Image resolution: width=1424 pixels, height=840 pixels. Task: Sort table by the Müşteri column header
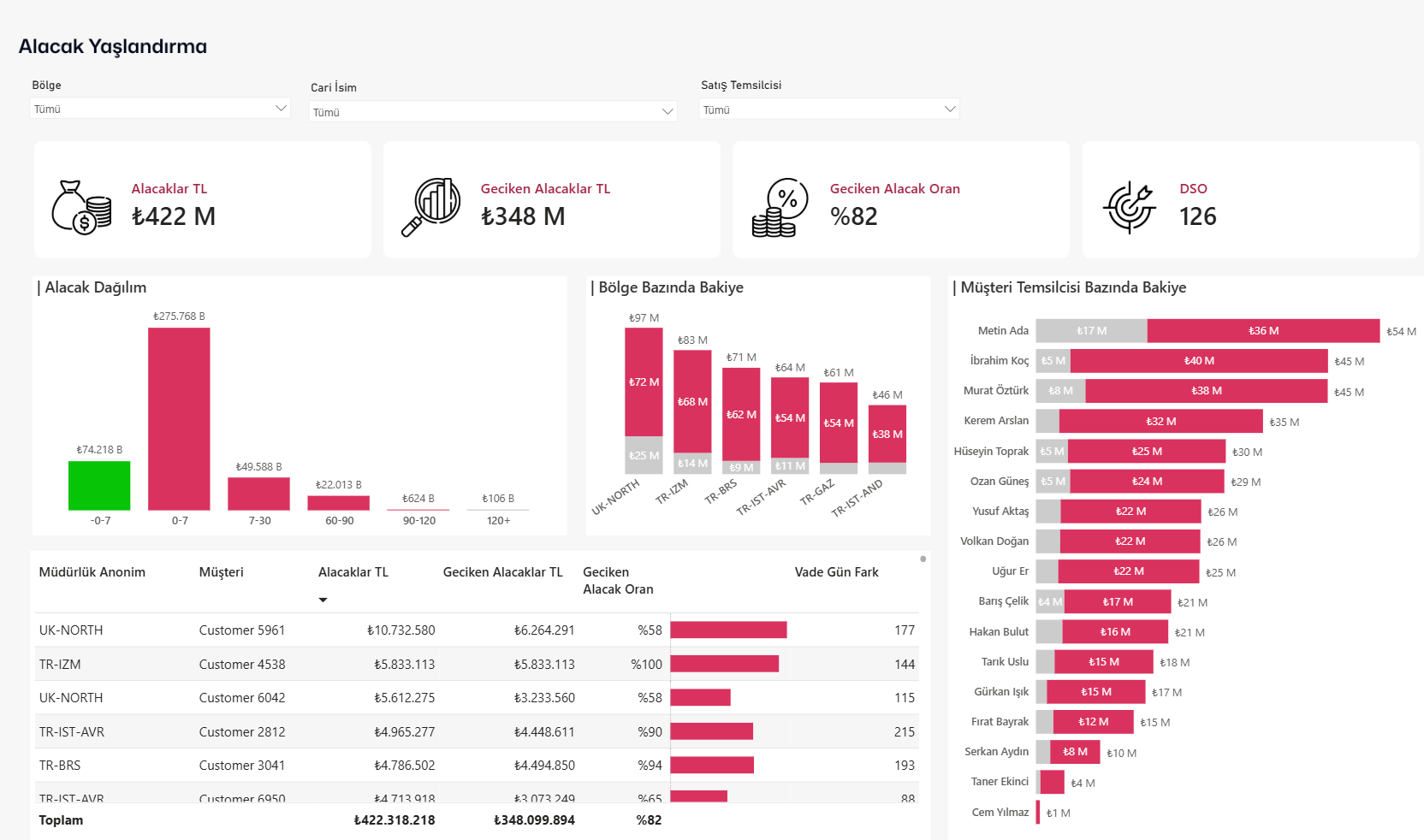pyautogui.click(x=222, y=572)
